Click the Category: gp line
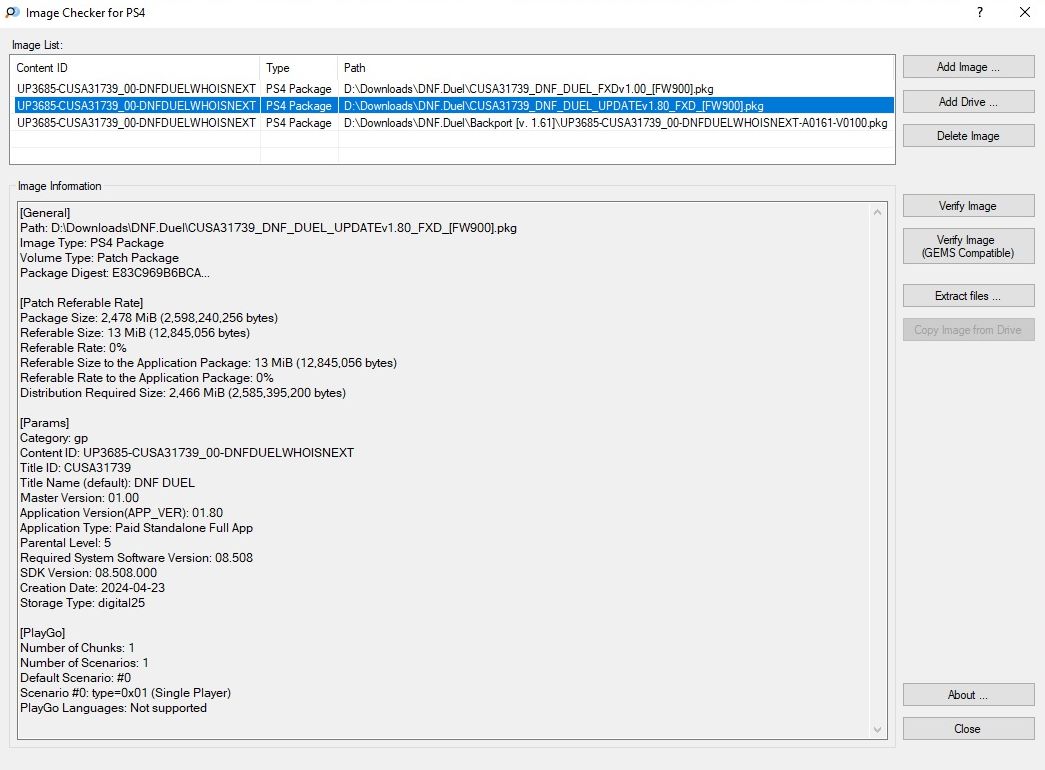 click(54, 438)
